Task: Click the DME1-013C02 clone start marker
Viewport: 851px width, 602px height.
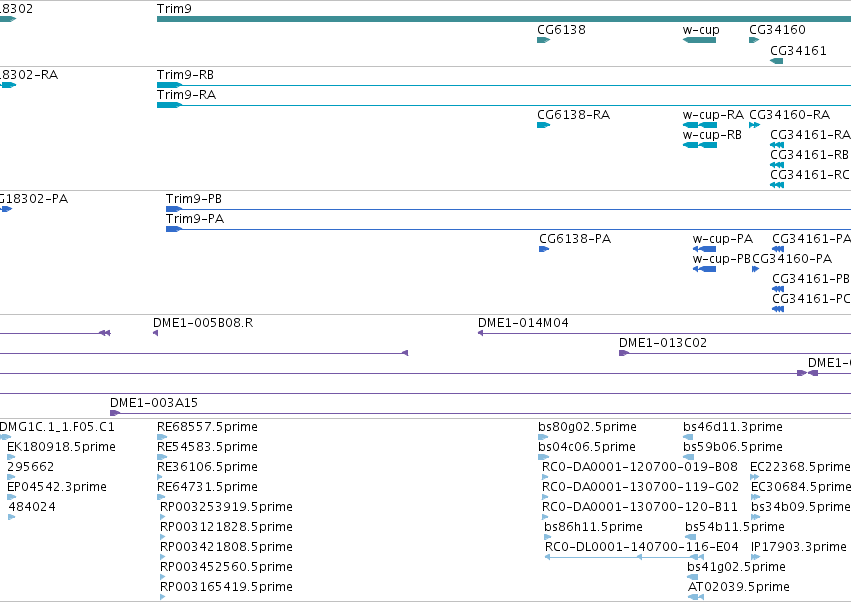Action: click(624, 353)
